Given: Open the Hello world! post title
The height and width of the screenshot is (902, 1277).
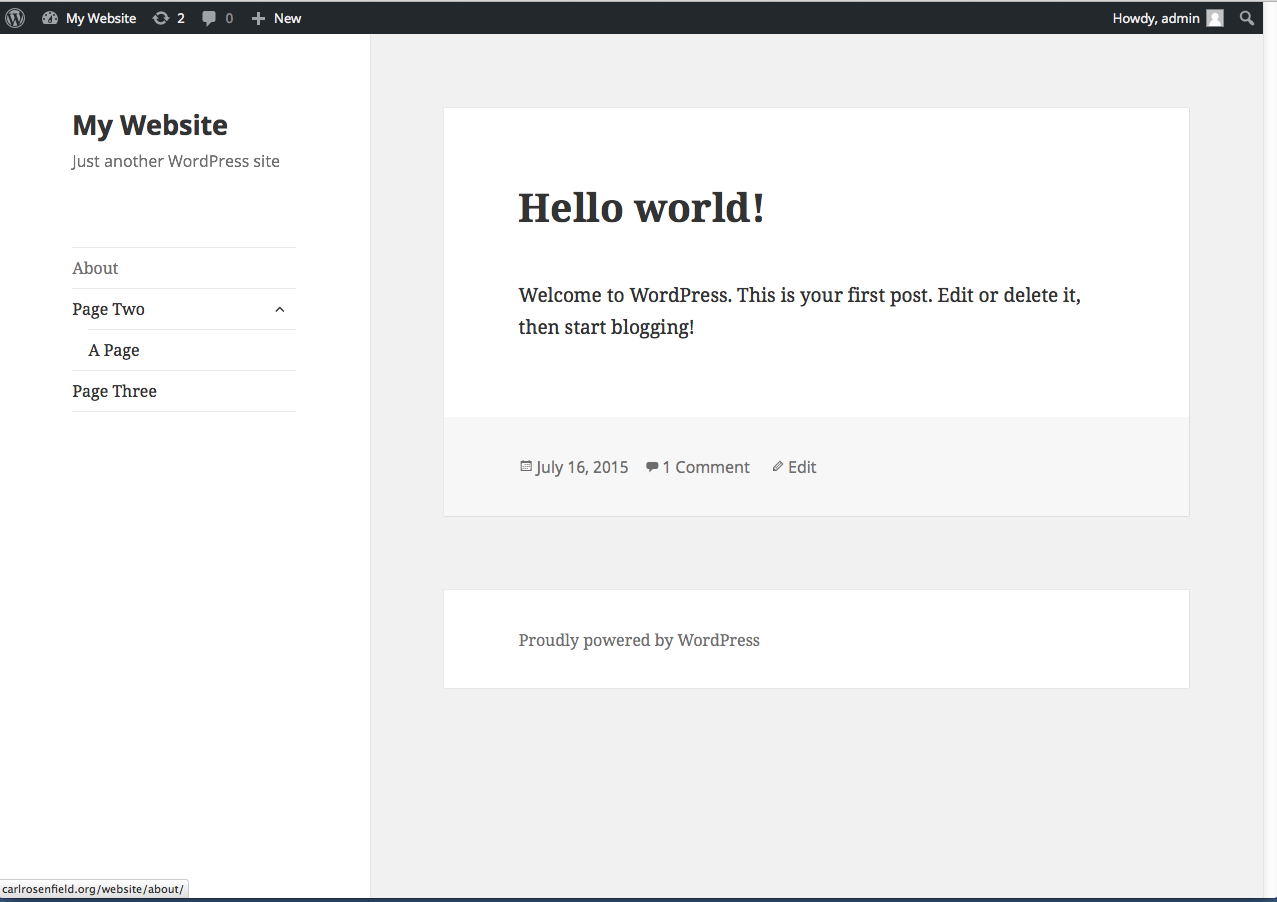Looking at the screenshot, I should [641, 207].
